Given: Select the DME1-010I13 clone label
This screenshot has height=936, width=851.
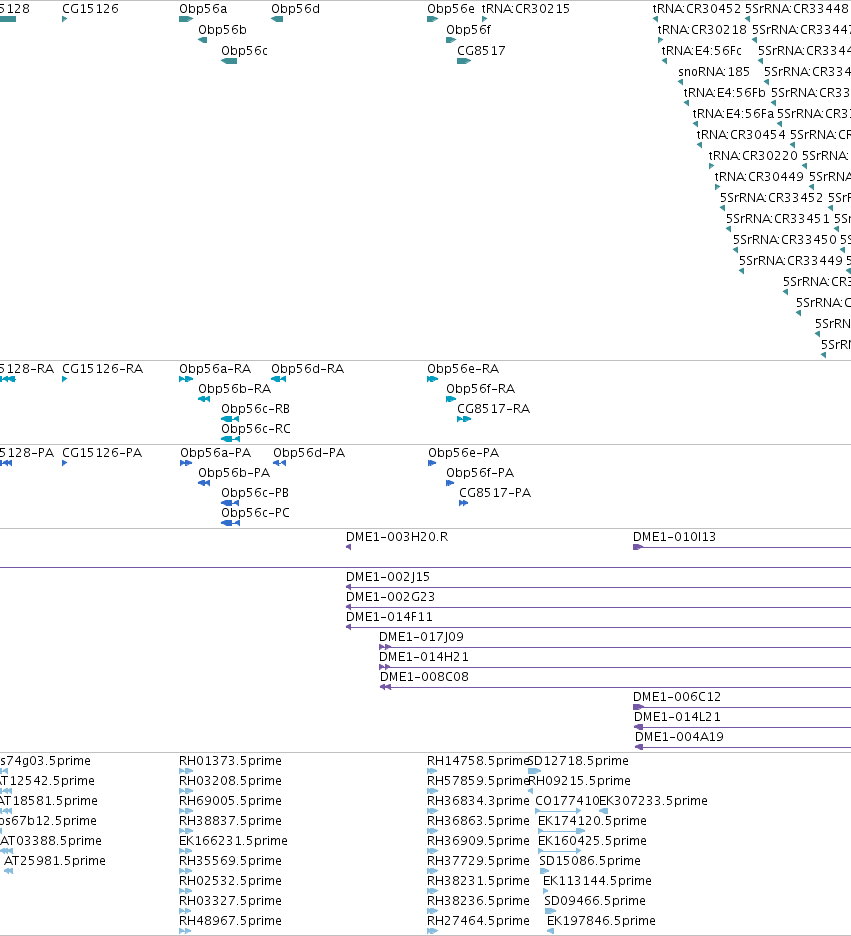Looking at the screenshot, I should tap(674, 537).
